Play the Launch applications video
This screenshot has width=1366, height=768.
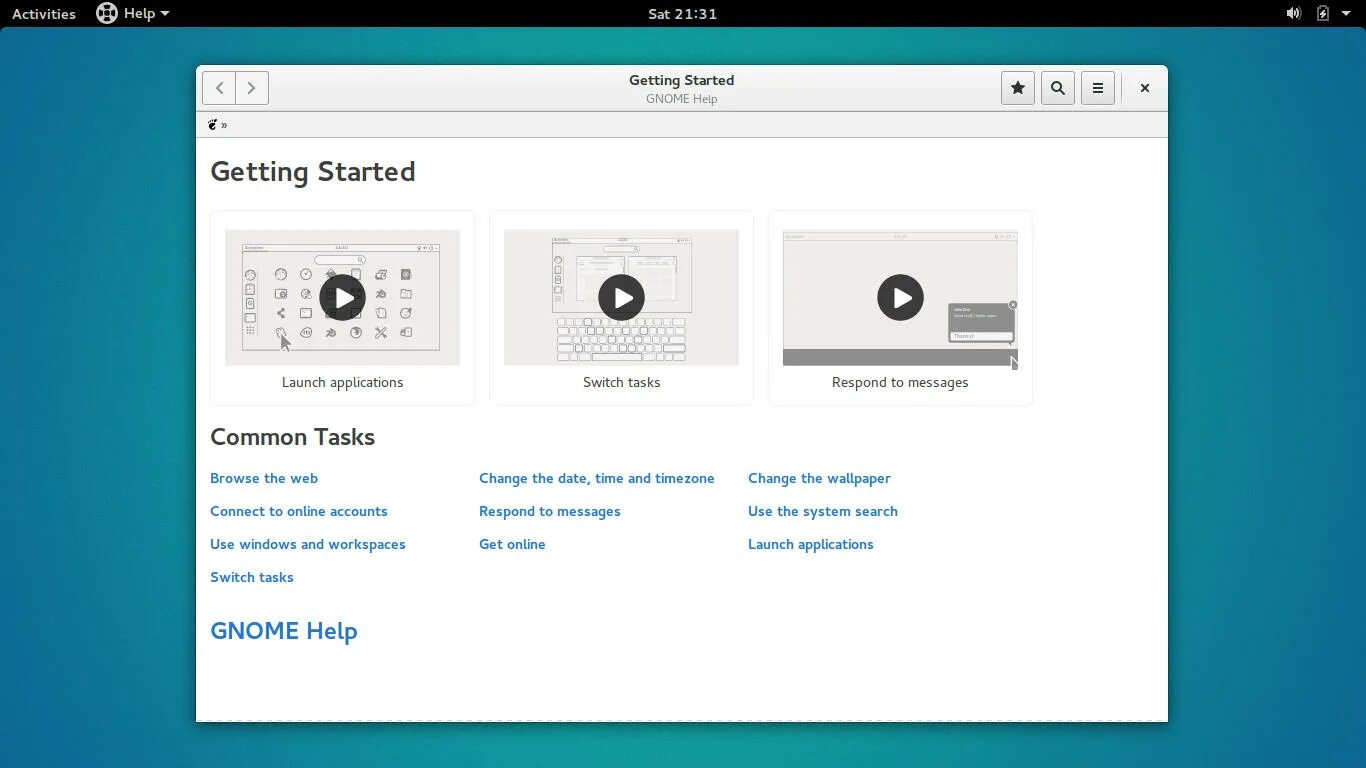(342, 297)
